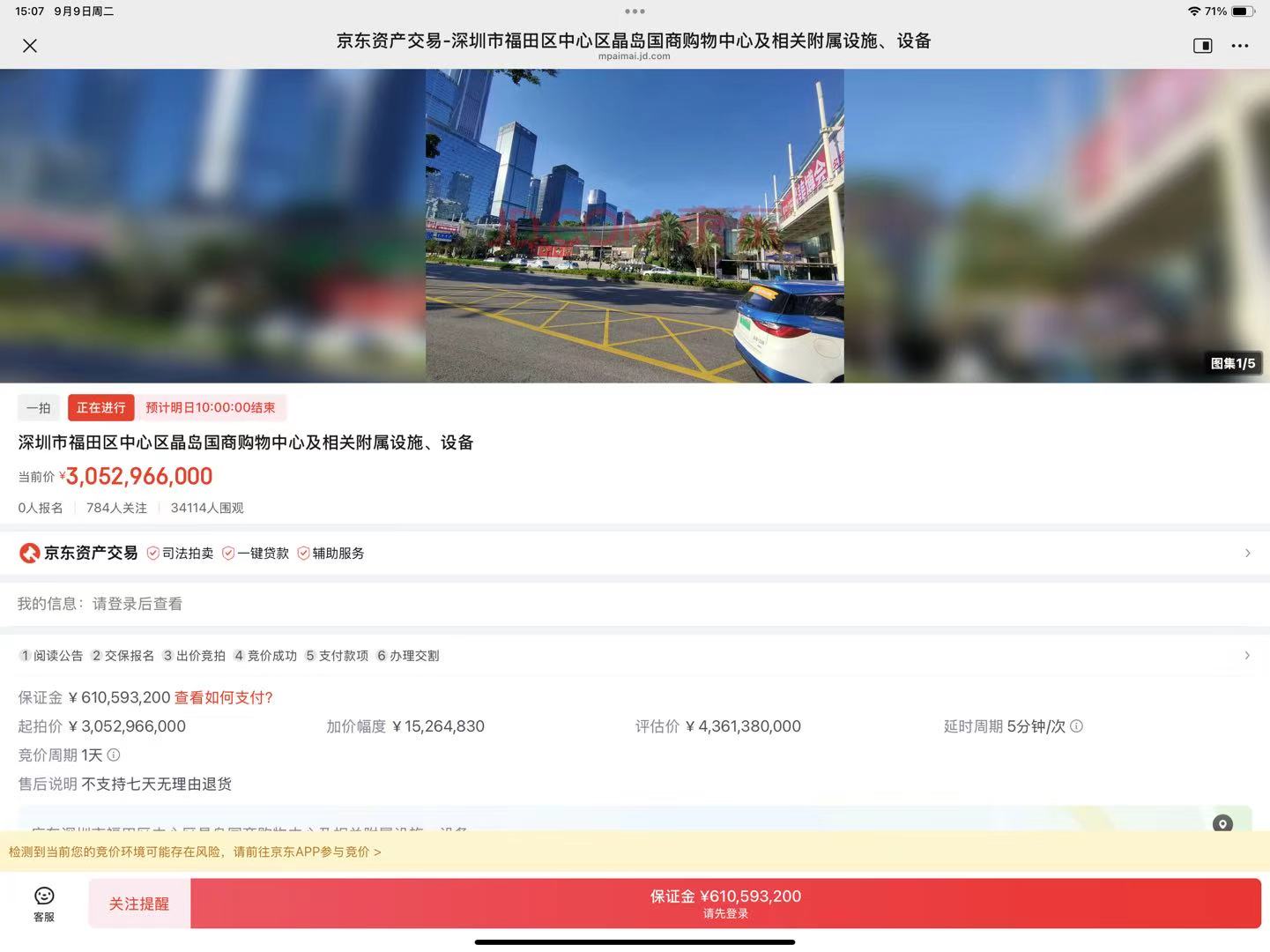Image resolution: width=1270 pixels, height=952 pixels.
Task: Tap the 辅助服务 check badge
Action: click(x=330, y=553)
